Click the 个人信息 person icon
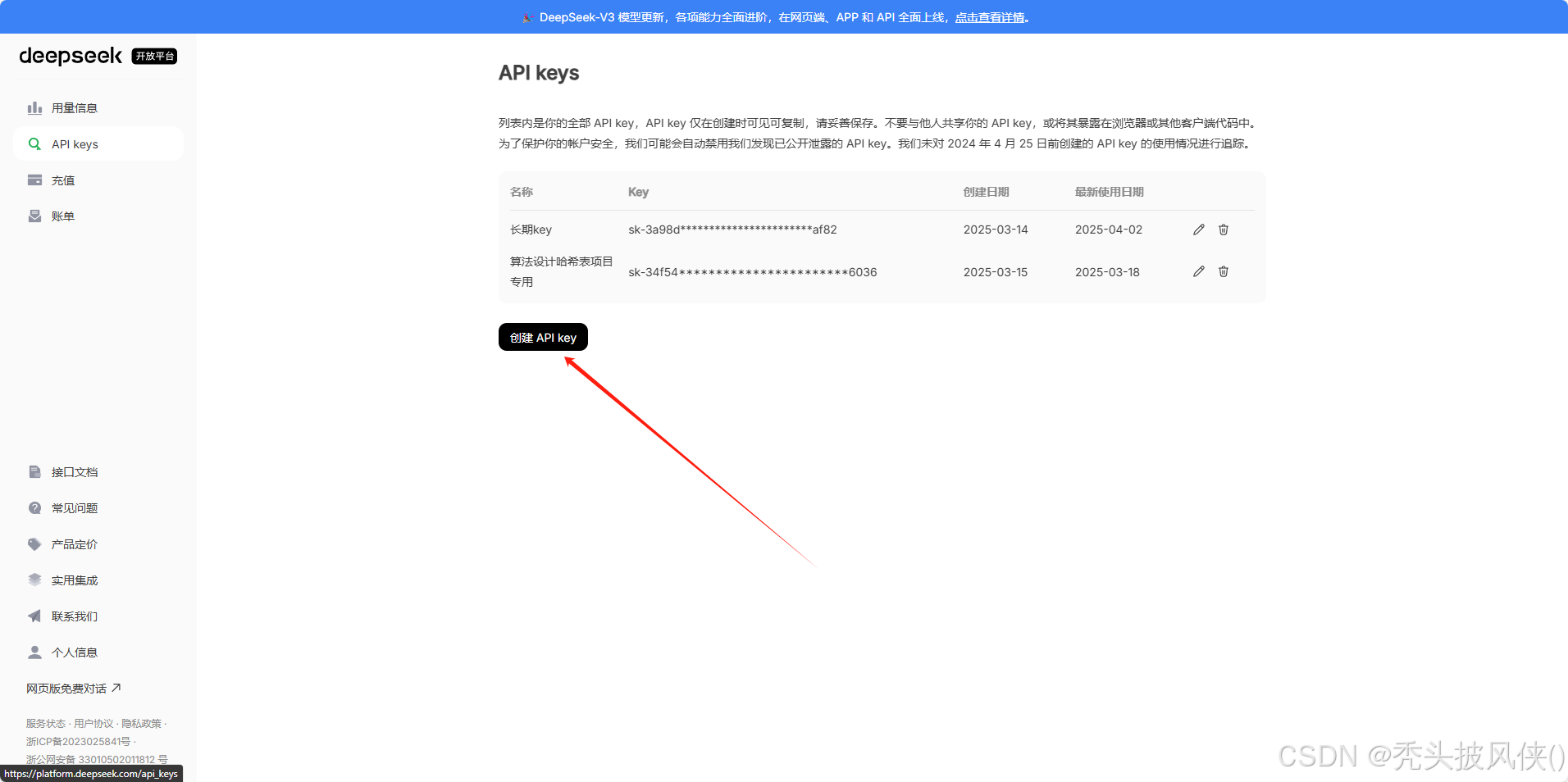This screenshot has height=782, width=1568. pyautogui.click(x=34, y=652)
